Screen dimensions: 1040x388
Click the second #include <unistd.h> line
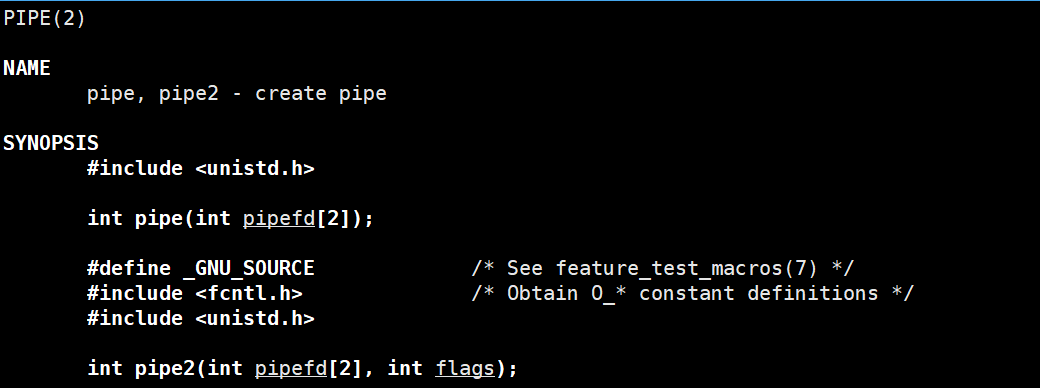coord(201,318)
